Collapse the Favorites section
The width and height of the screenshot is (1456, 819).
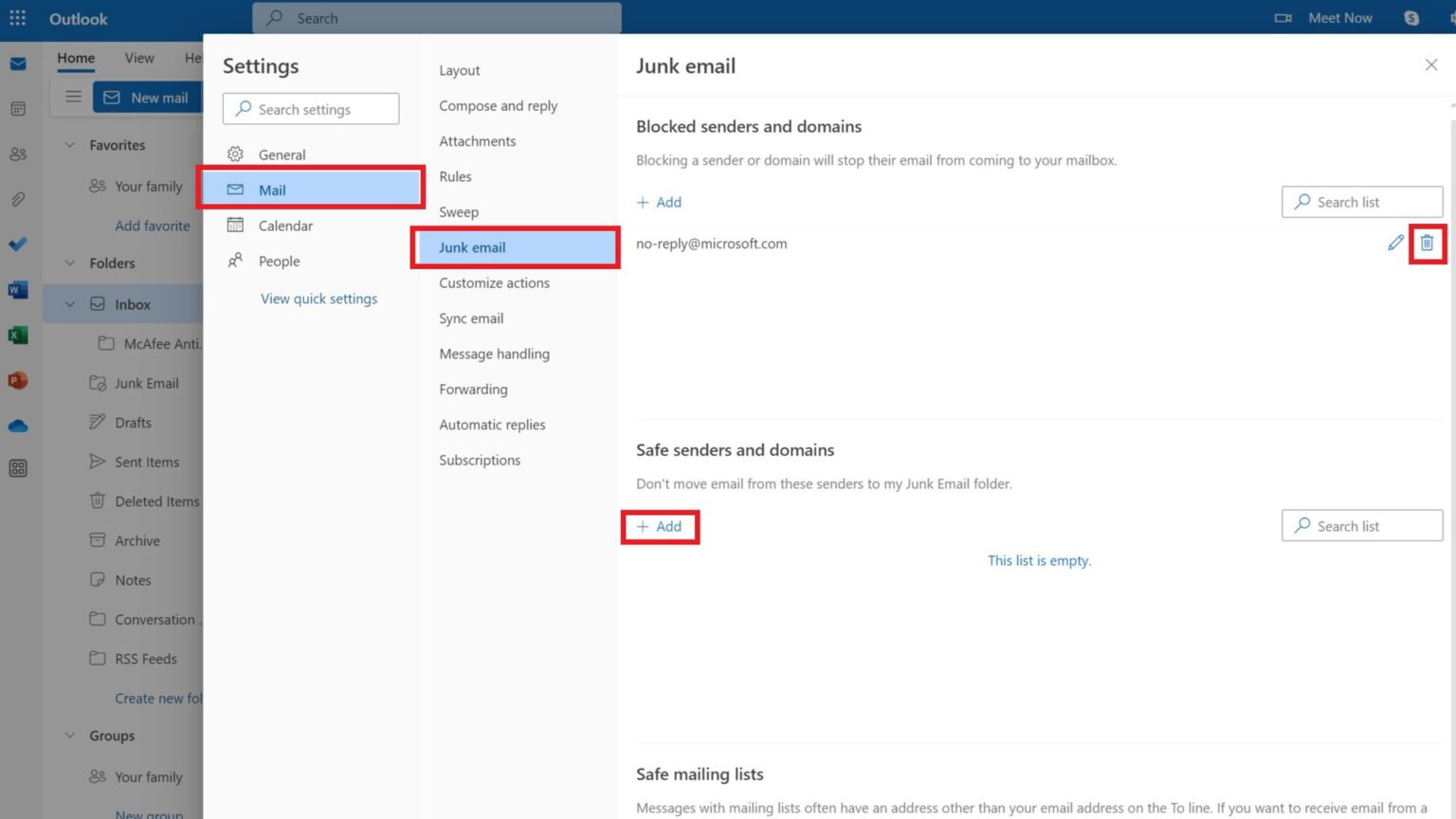(69, 145)
